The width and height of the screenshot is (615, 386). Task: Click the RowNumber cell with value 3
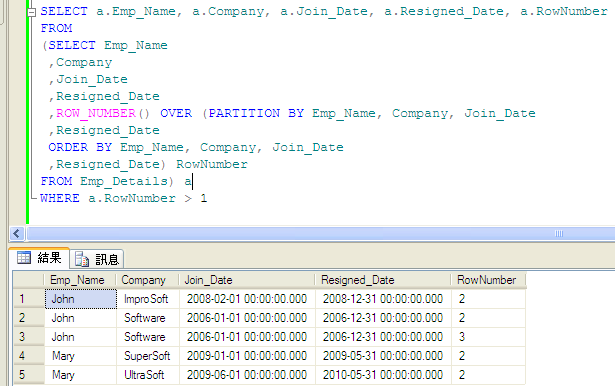pos(488,337)
